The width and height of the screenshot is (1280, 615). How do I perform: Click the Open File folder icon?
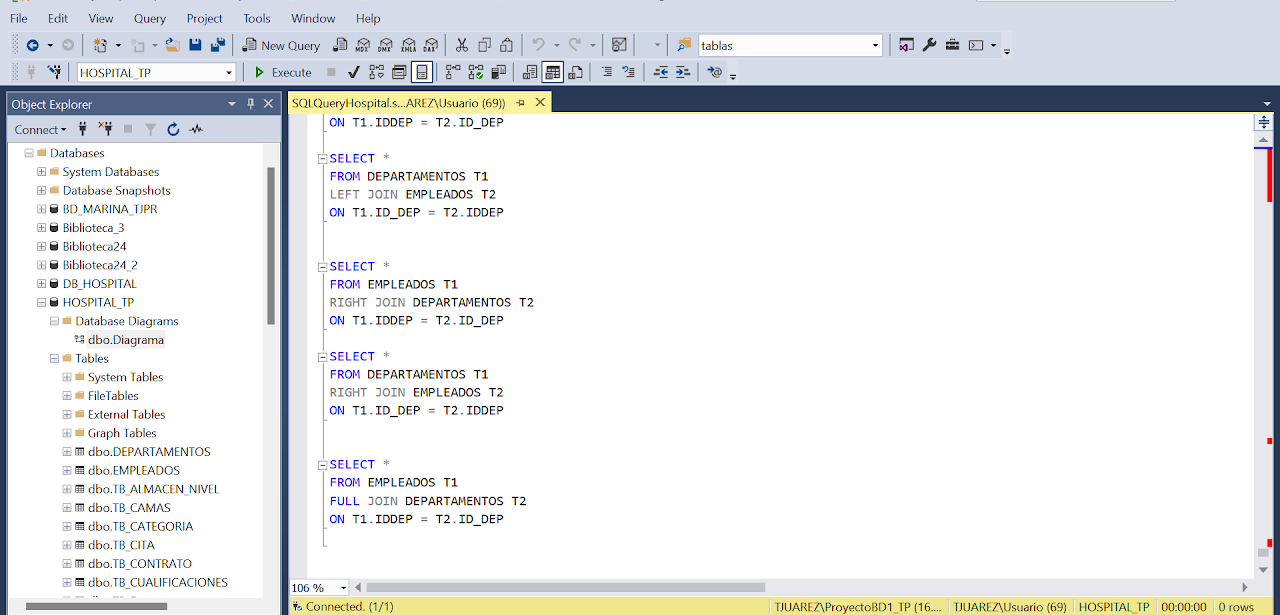(172, 45)
